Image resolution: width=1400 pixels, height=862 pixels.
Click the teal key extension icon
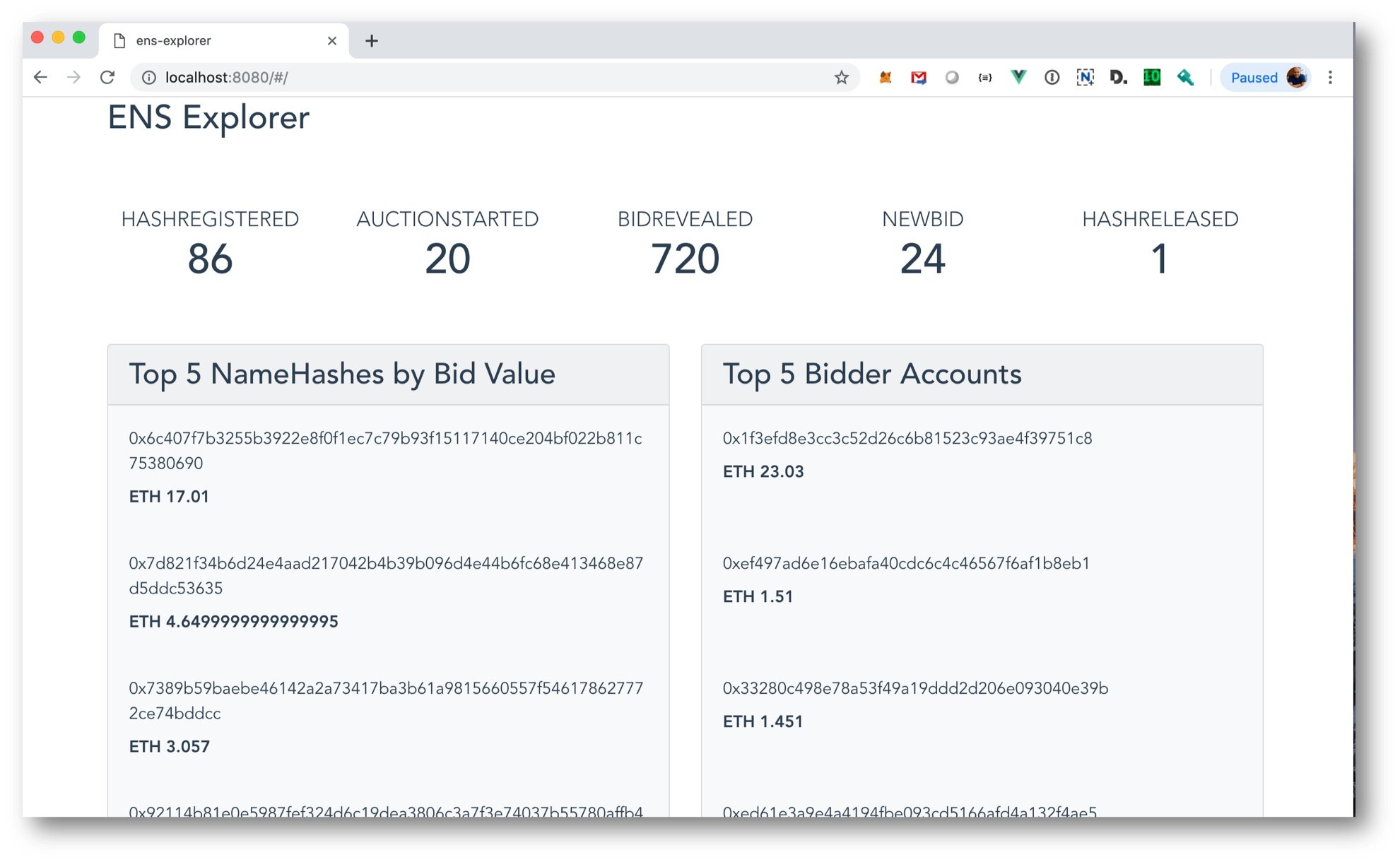1185,78
